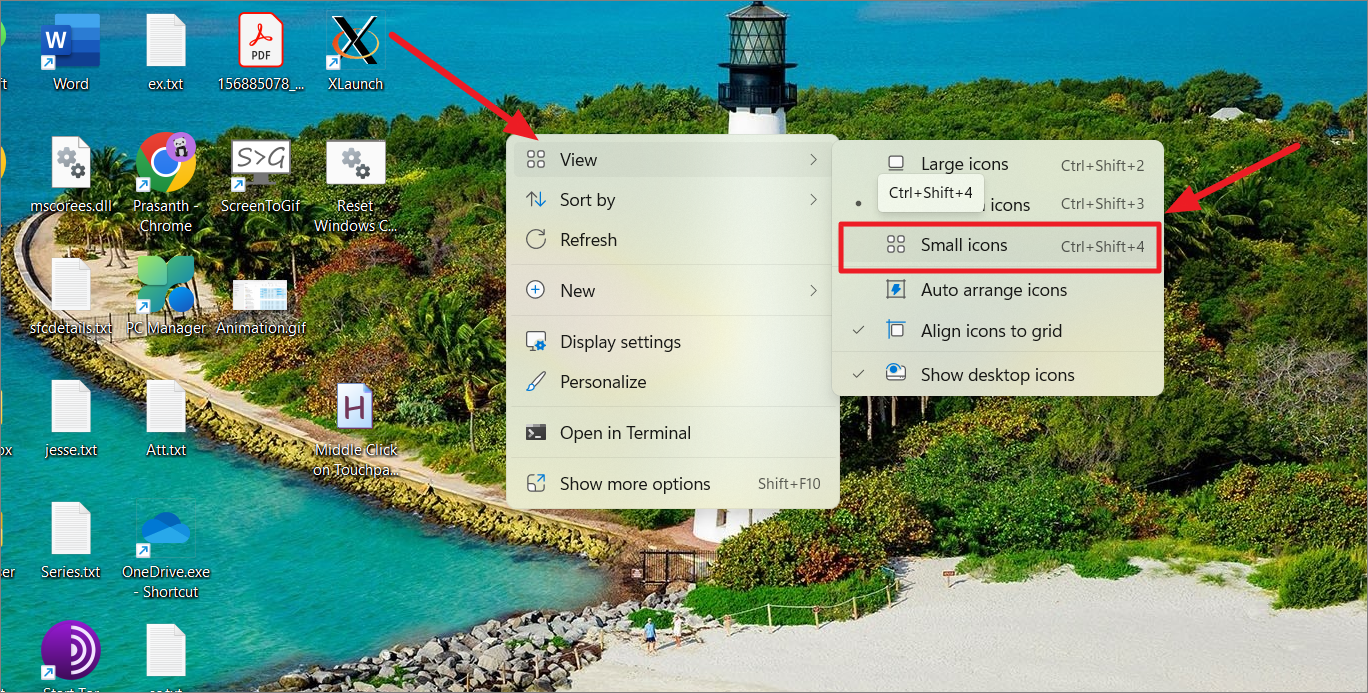Viewport: 1368px width, 693px height.
Task: Open Personalize settings
Action: [600, 381]
